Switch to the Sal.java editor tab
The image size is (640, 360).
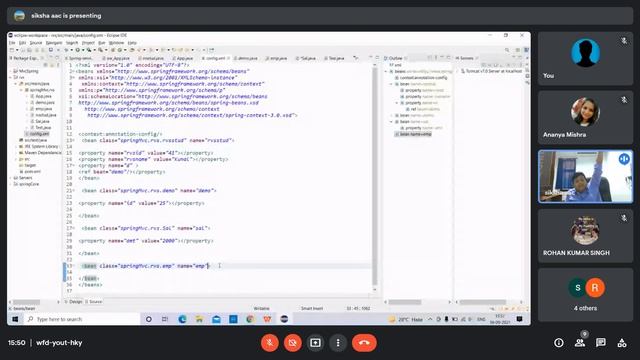pyautogui.click(x=306, y=58)
